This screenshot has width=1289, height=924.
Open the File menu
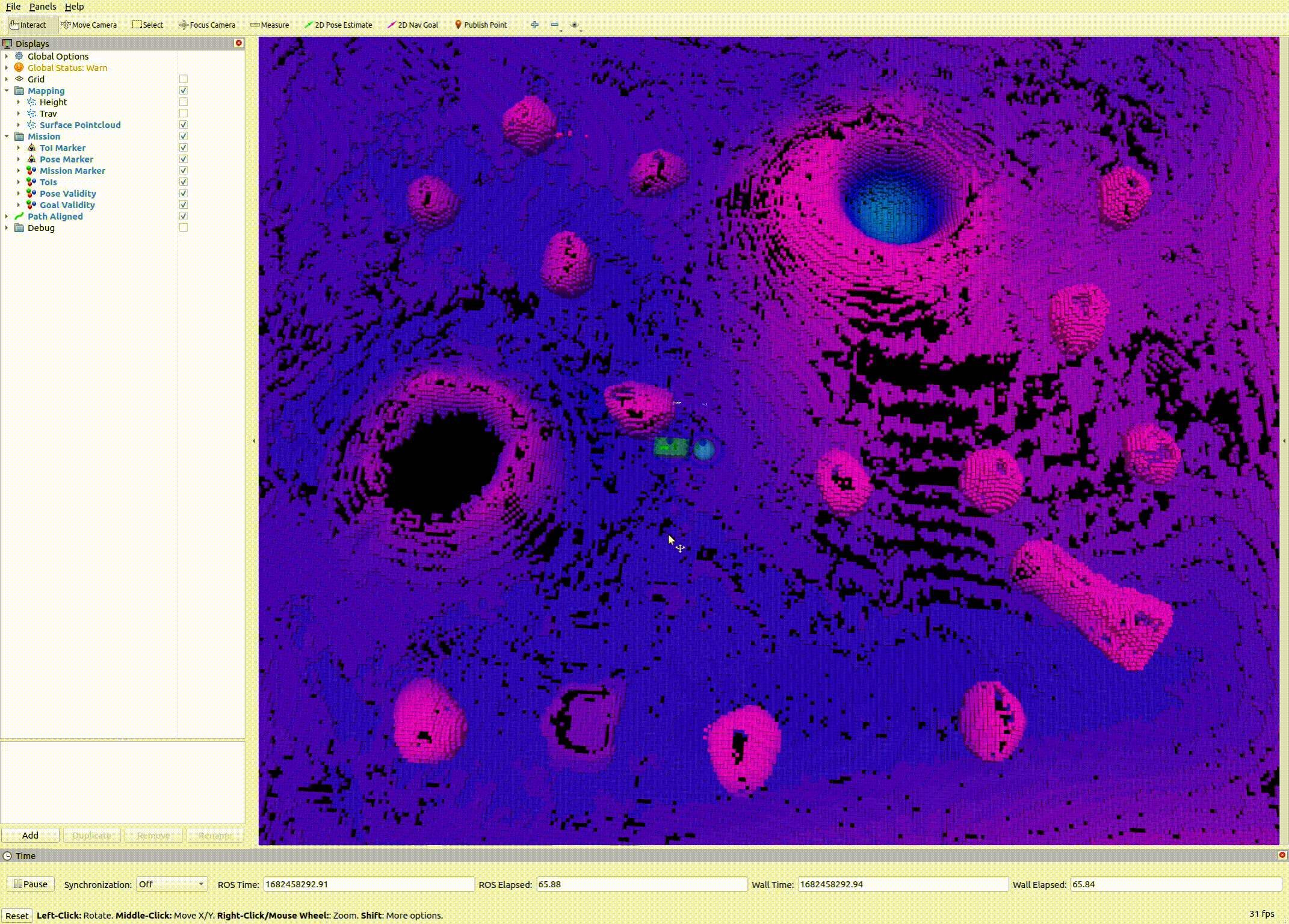[x=13, y=7]
